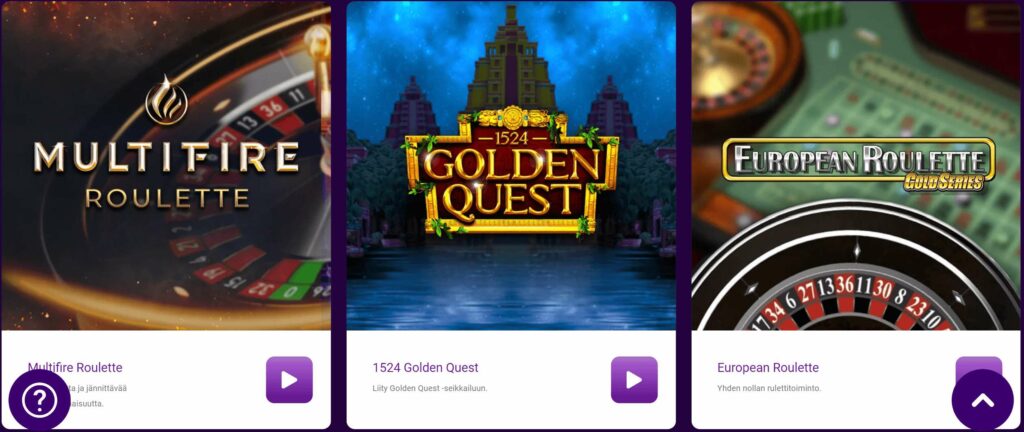Click the 'Yhden nollan rulettitoiminto' description
This screenshot has width=1024, height=432.
[769, 388]
